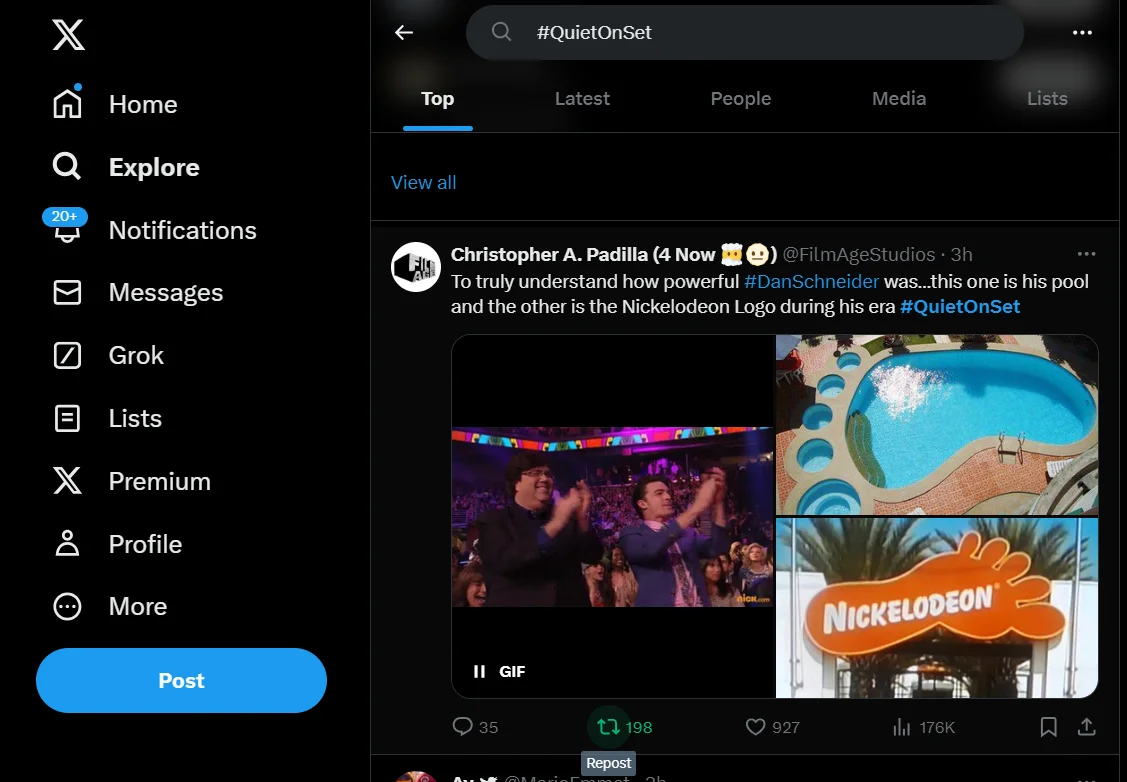Open the Messages envelope icon
Viewport: 1127px width, 782px height.
click(67, 293)
